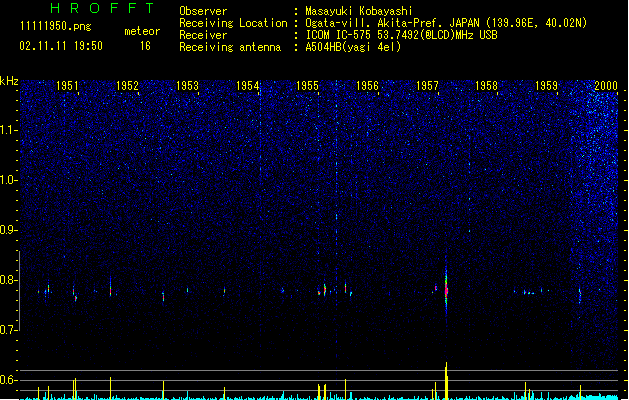
Task: Click the 0.7 kHz frequency axis label
Action: [8, 330]
